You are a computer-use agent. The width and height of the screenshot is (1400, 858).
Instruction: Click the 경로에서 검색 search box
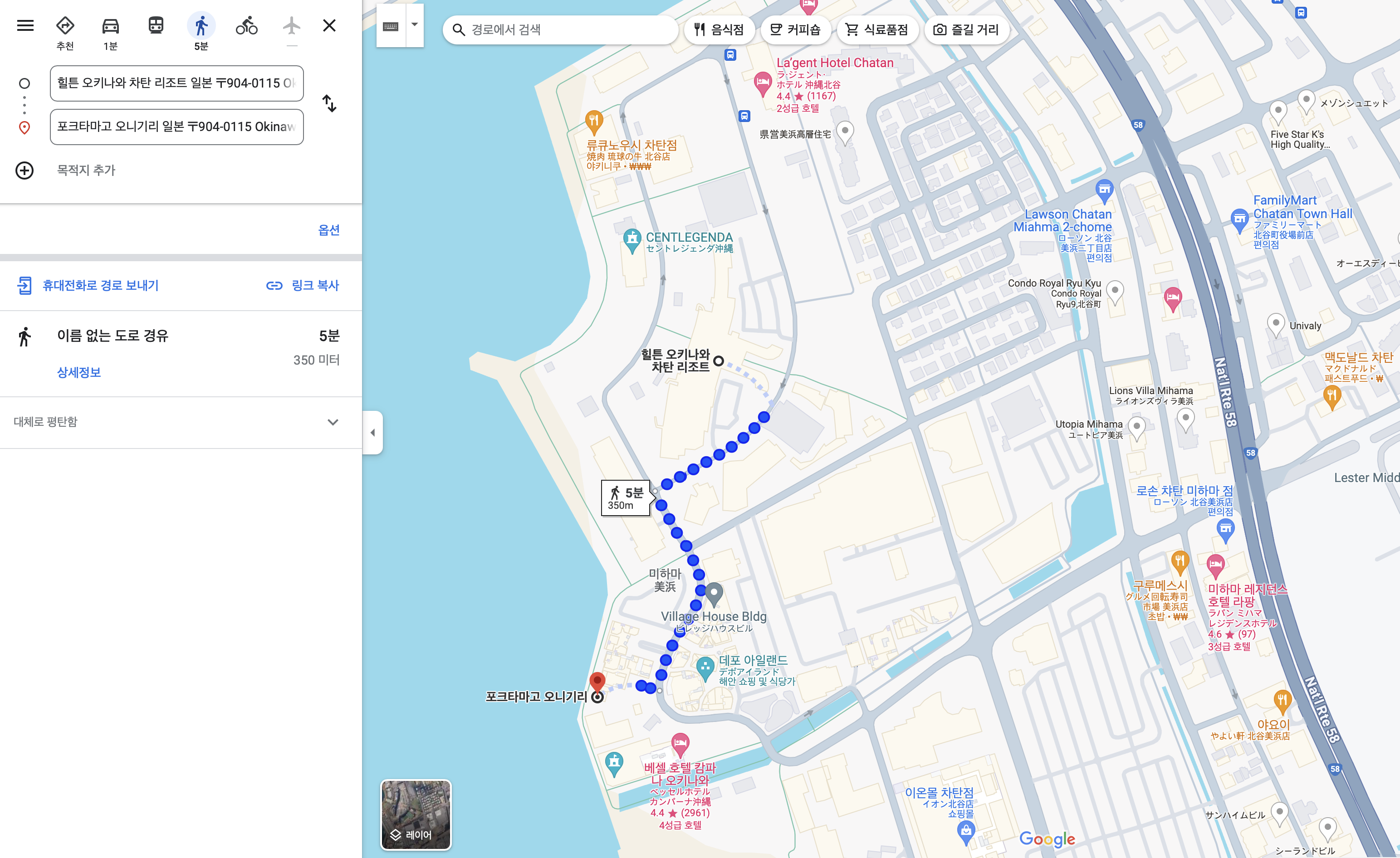pyautogui.click(x=560, y=29)
